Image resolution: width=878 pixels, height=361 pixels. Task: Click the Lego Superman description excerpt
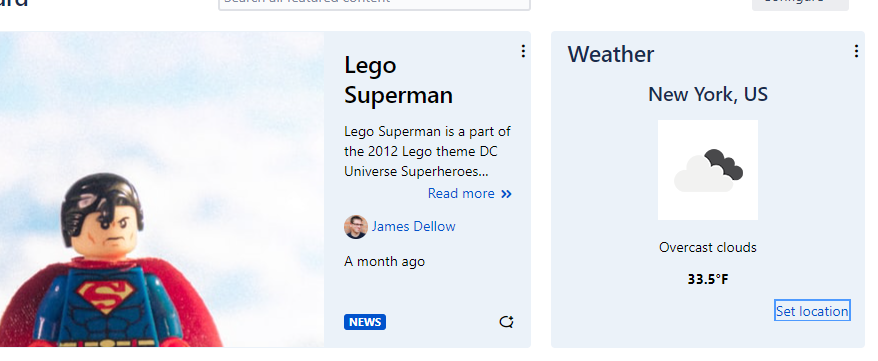427,152
